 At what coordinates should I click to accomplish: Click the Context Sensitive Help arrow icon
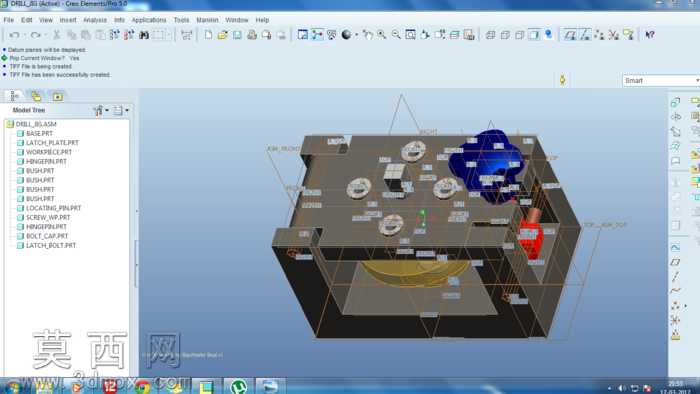[650, 35]
